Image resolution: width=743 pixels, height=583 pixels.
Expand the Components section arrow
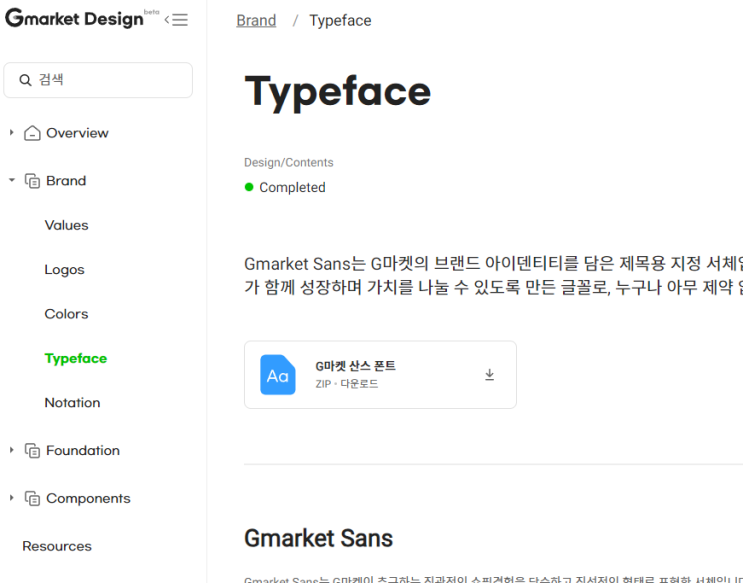coord(11,498)
